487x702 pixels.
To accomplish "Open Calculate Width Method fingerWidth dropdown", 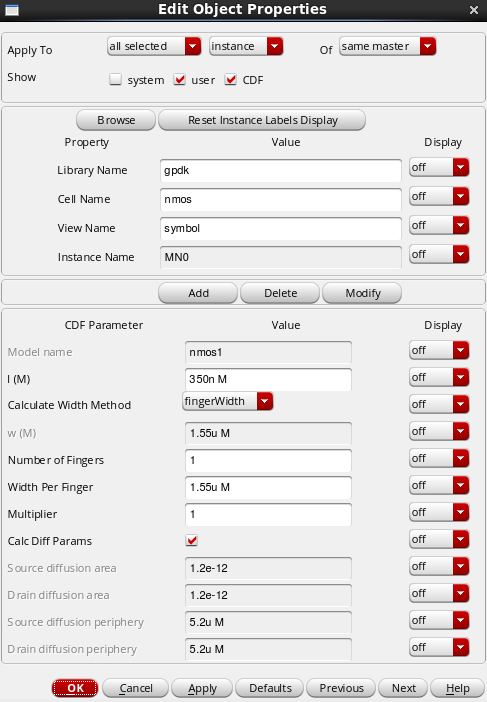I will (228, 401).
